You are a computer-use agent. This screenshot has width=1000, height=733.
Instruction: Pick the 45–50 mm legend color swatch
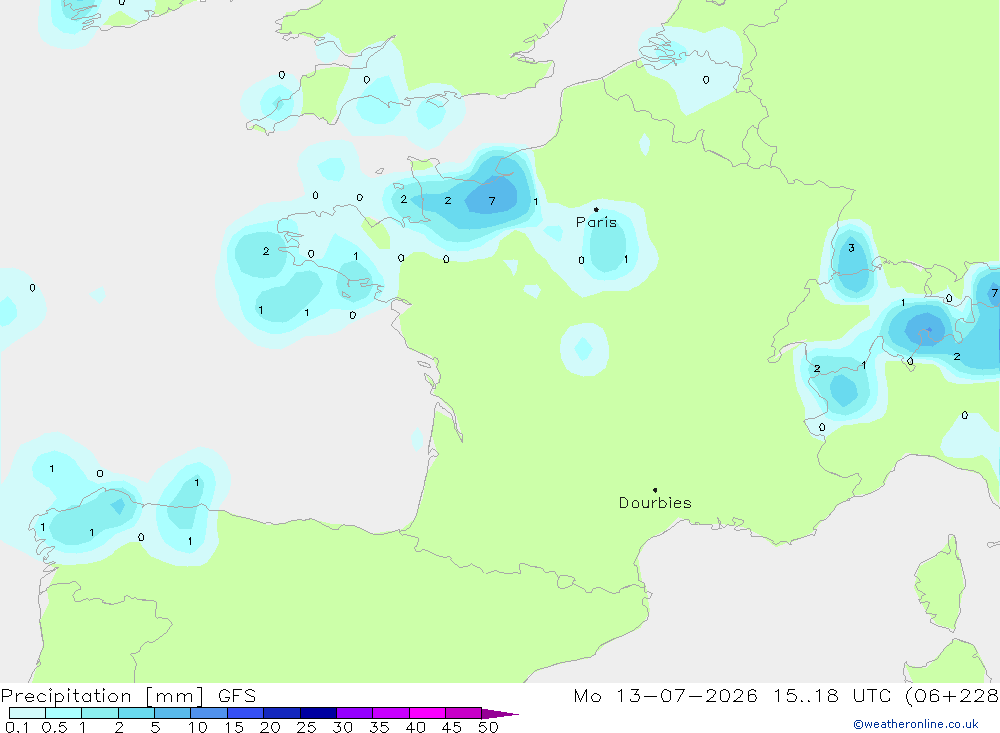[464, 713]
